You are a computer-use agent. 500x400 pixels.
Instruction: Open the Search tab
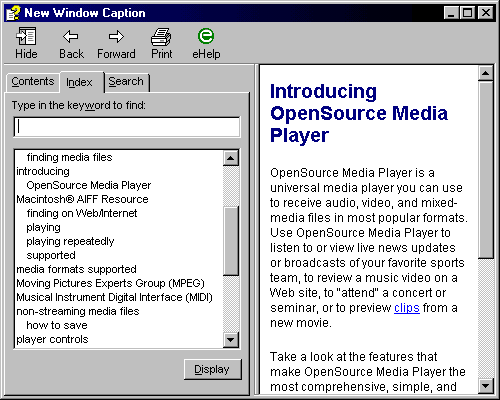pos(127,82)
